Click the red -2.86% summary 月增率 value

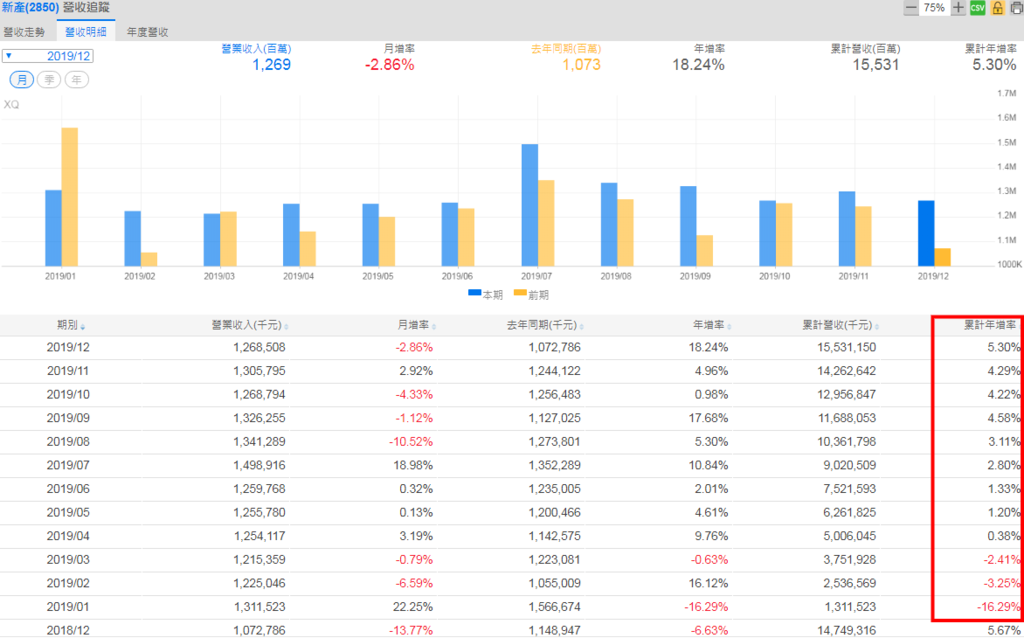pos(389,65)
